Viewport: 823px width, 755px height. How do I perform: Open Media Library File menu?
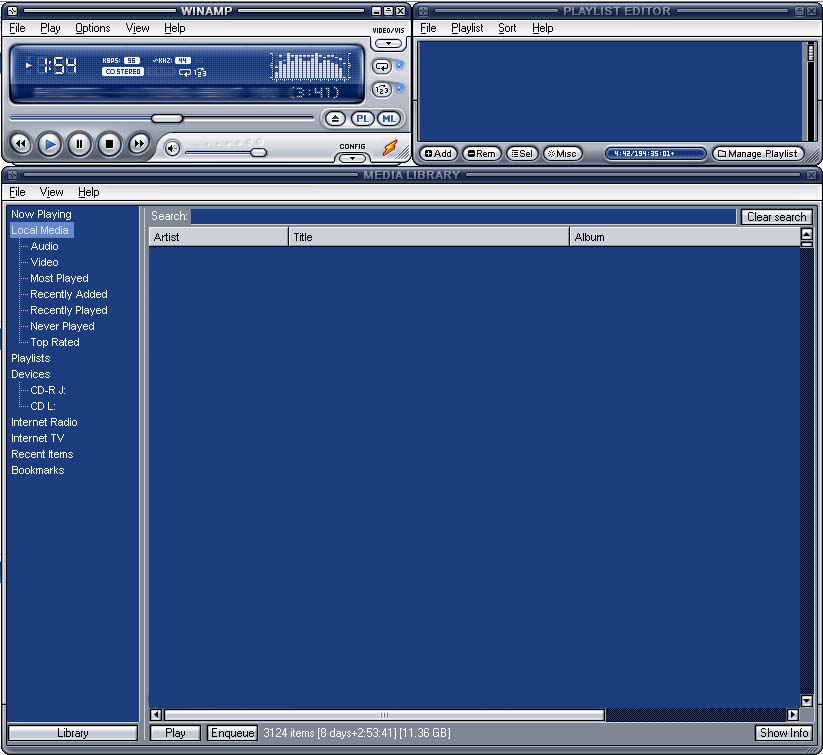tap(17, 192)
